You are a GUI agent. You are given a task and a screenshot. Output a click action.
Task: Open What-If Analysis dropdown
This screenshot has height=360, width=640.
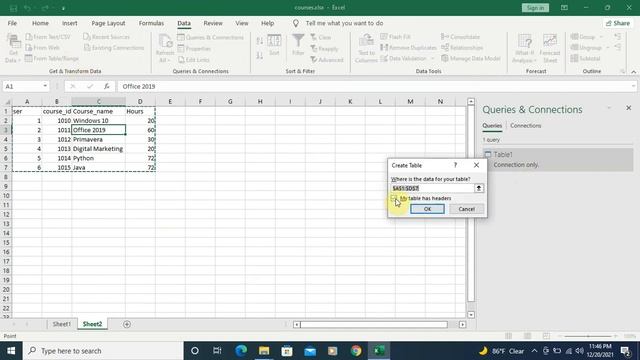pos(524,49)
